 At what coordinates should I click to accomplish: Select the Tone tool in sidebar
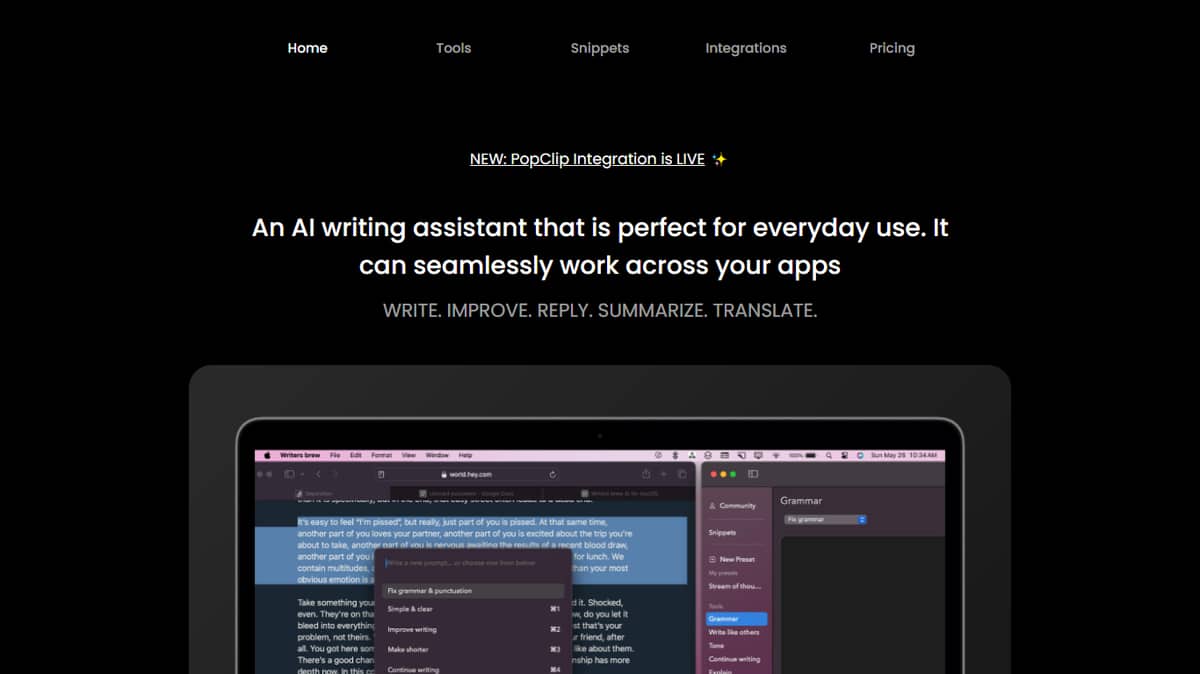pos(717,646)
